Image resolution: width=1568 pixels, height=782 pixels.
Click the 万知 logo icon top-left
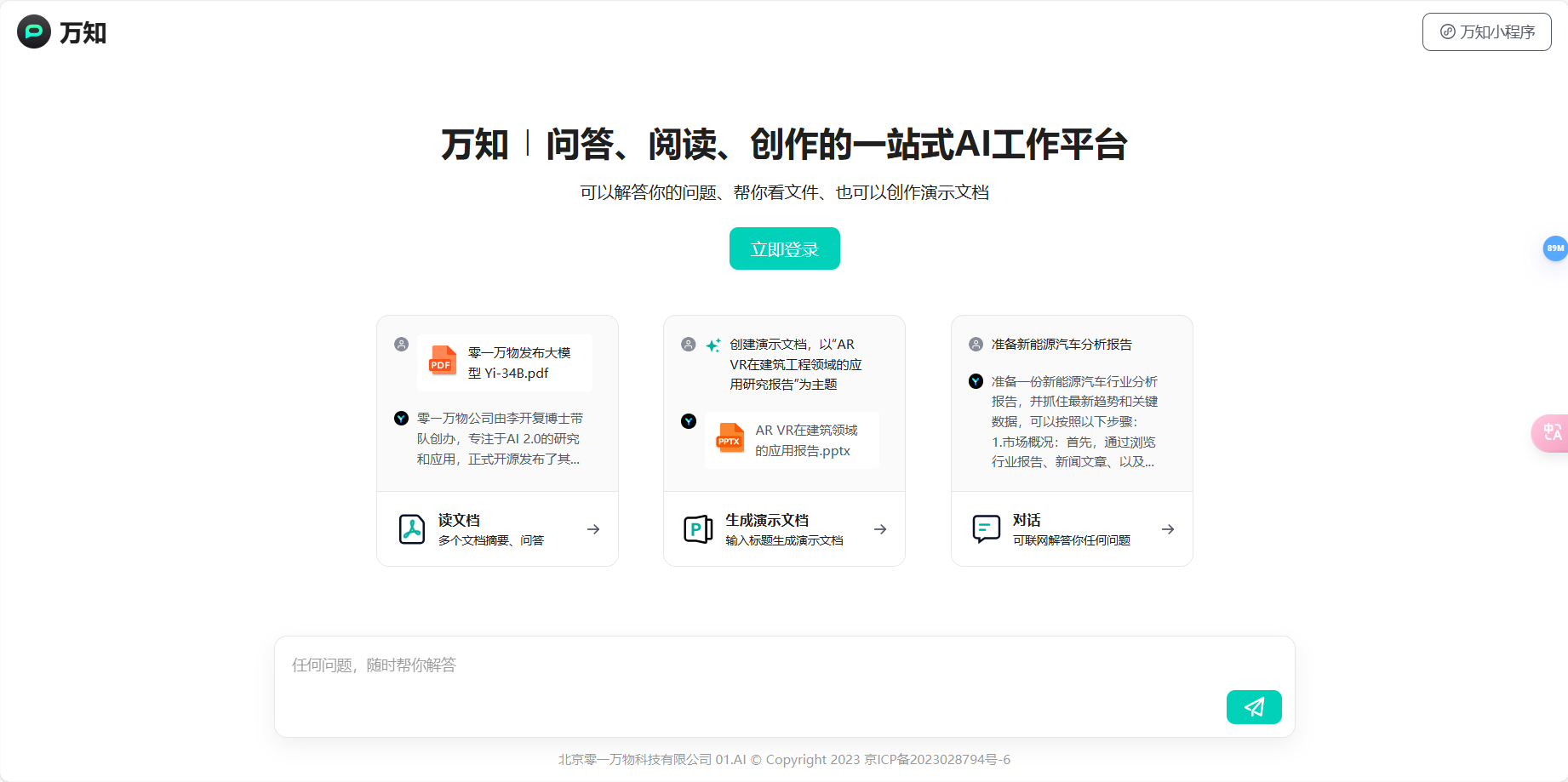coord(32,31)
